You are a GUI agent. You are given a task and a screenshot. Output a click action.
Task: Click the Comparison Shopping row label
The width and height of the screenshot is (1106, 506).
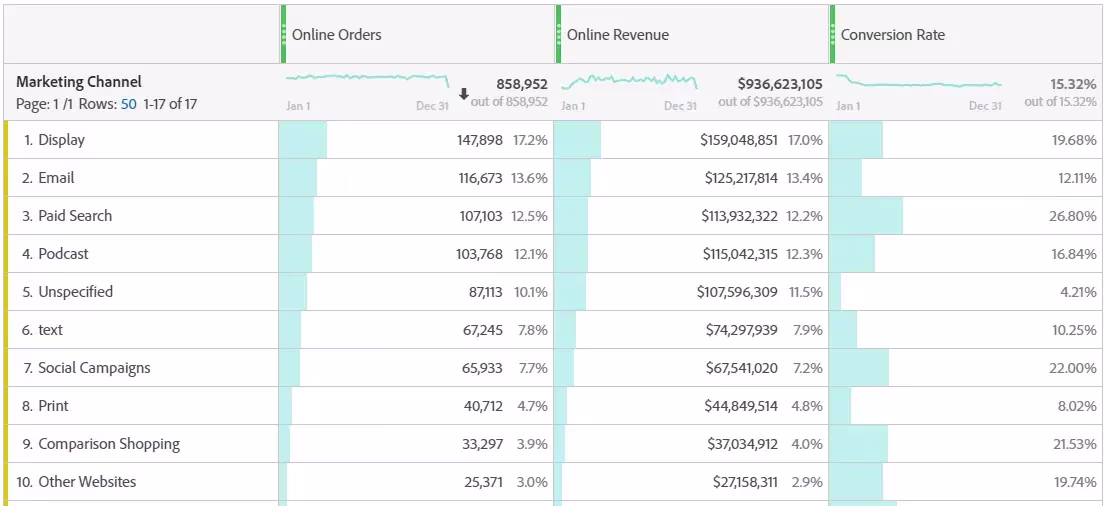109,444
